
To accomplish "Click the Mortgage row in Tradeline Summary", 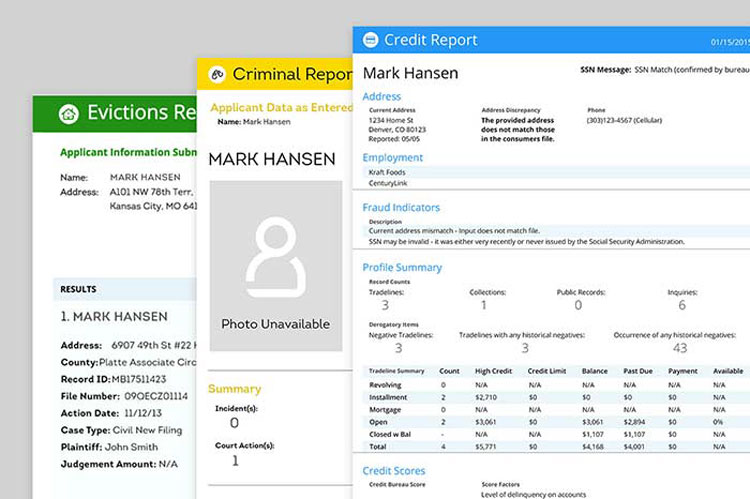I will [556, 410].
